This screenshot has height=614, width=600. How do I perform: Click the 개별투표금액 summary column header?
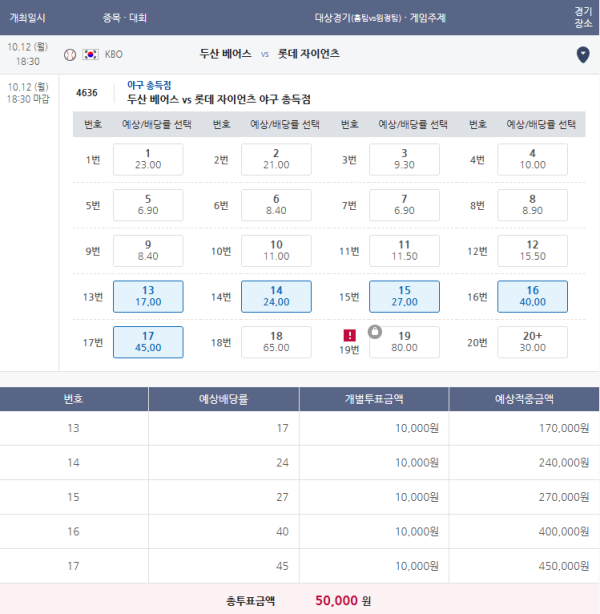(x=374, y=399)
